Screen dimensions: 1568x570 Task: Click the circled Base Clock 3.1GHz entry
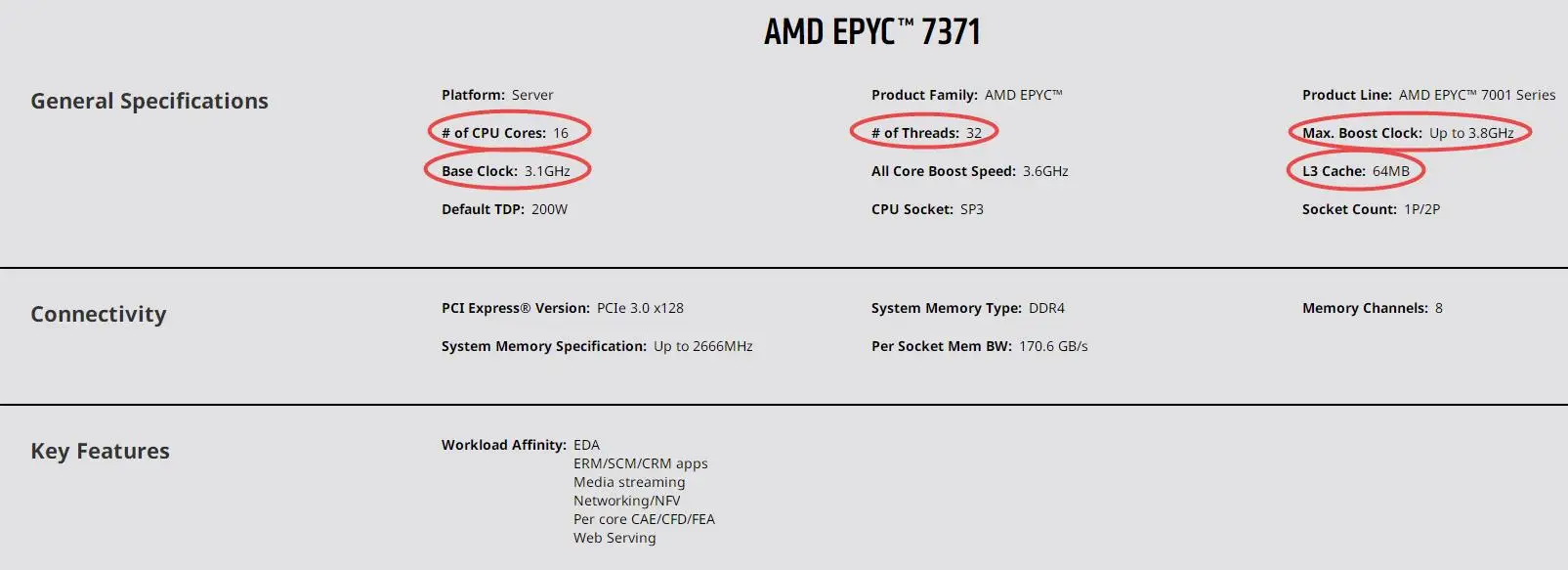[506, 171]
